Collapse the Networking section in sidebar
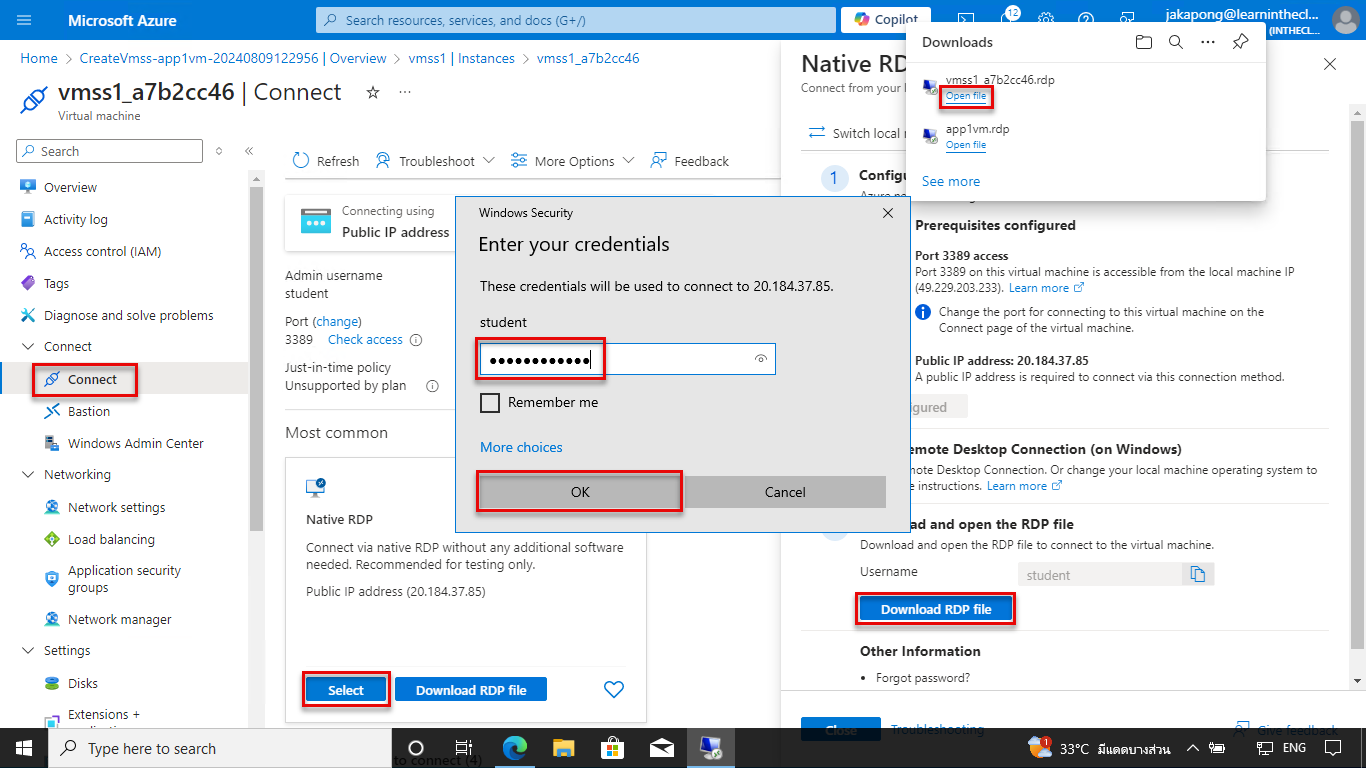The height and width of the screenshot is (768, 1366). tap(27, 474)
